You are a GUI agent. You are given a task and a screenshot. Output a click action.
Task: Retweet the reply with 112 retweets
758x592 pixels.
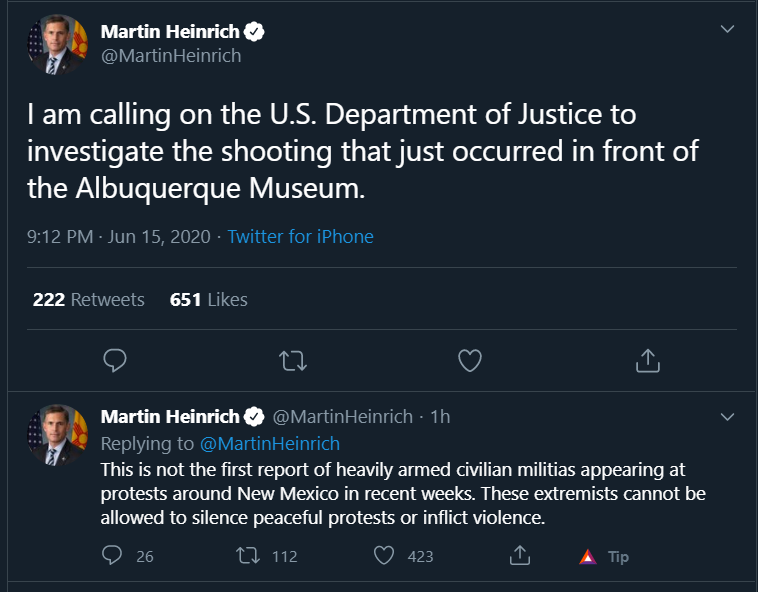pos(248,555)
